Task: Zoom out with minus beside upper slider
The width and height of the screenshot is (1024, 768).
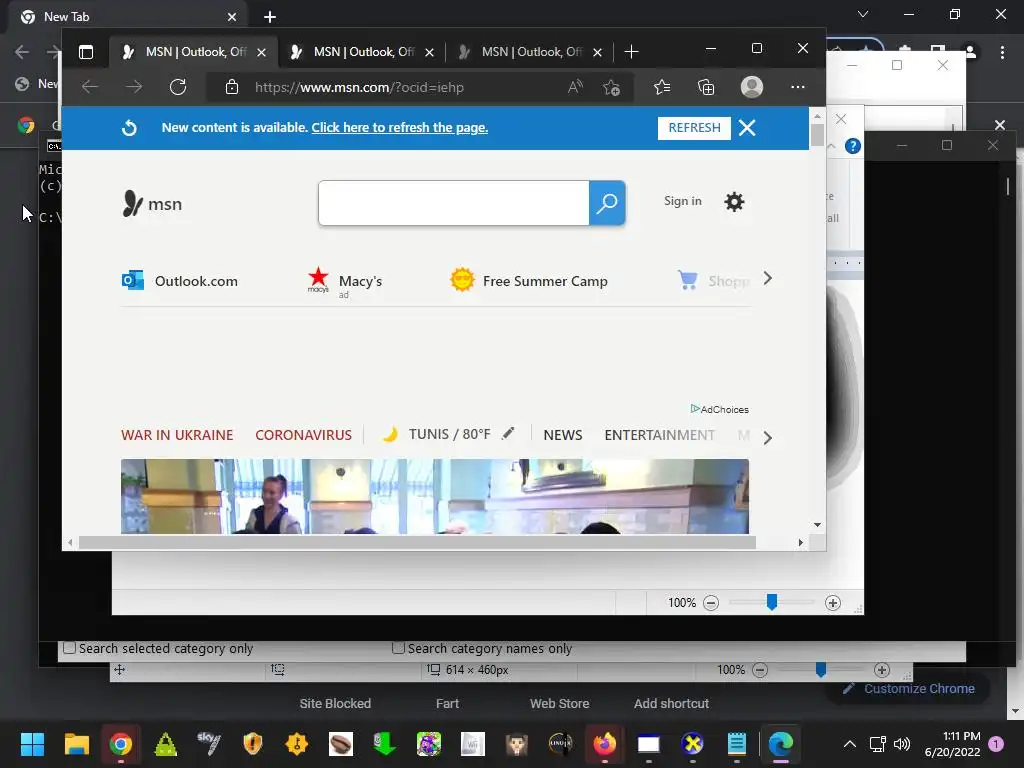Action: (x=711, y=603)
